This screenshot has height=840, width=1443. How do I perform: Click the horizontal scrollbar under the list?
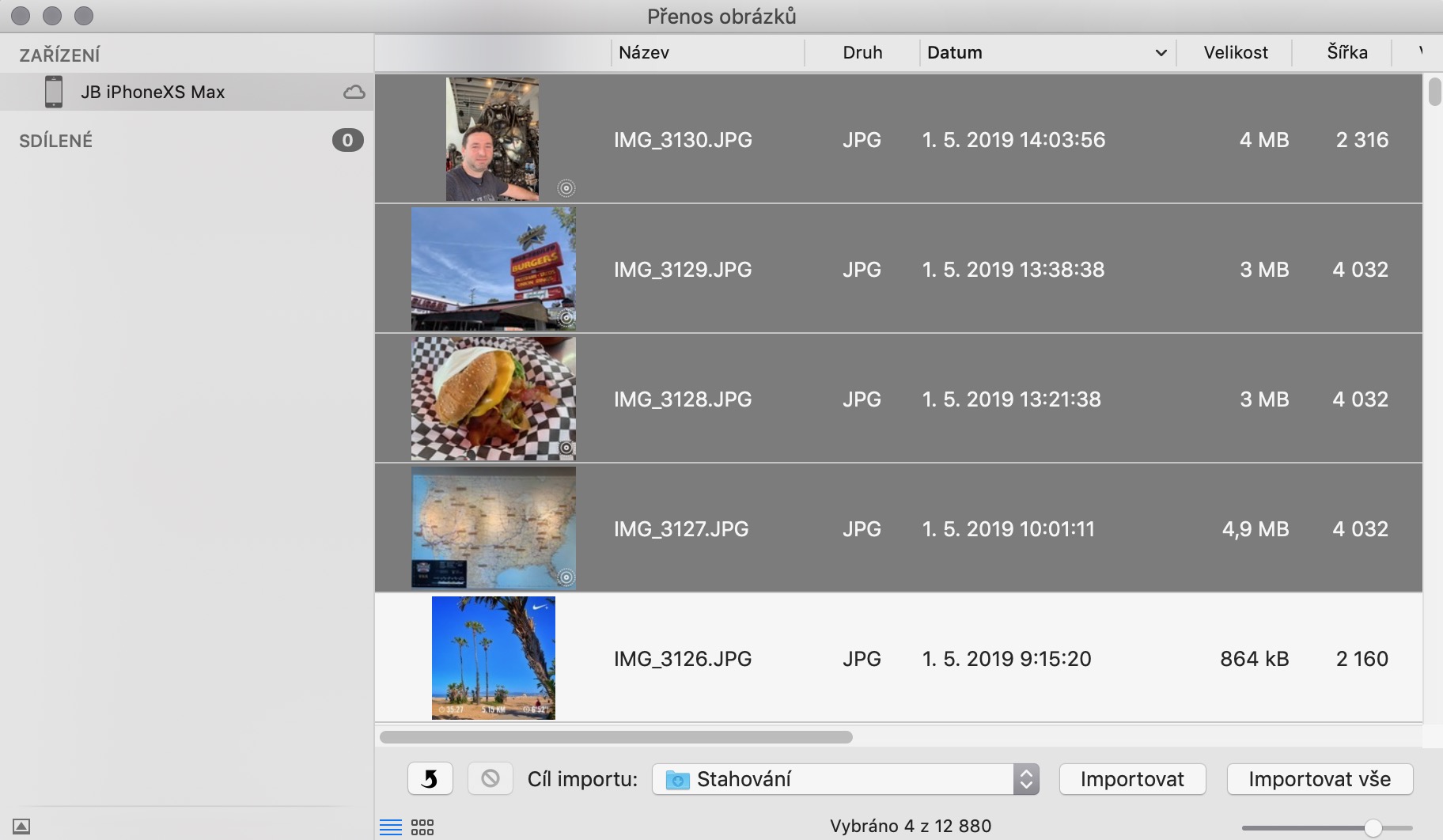click(615, 737)
